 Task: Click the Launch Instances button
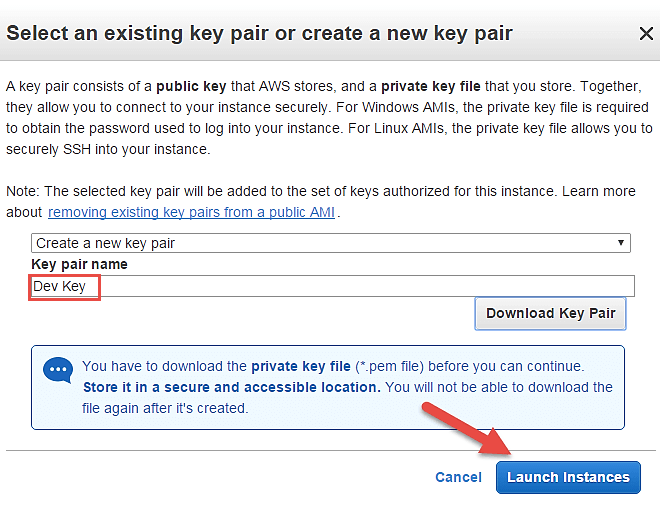tap(567, 477)
